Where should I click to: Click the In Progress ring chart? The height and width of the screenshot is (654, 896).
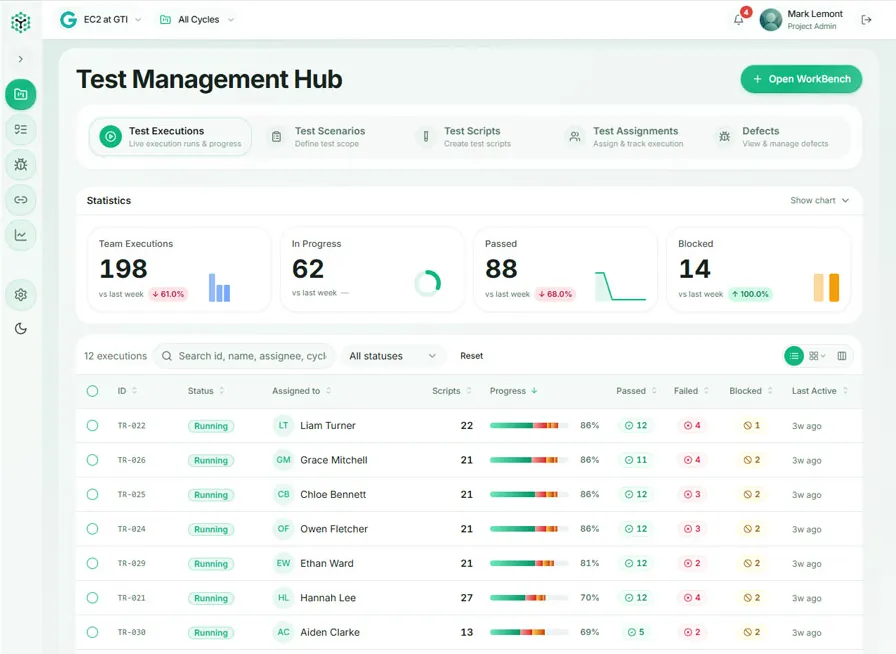[427, 283]
